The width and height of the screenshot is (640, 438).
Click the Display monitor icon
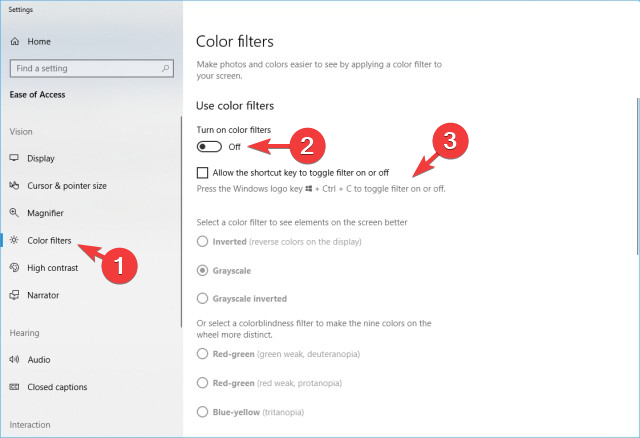(x=14, y=158)
